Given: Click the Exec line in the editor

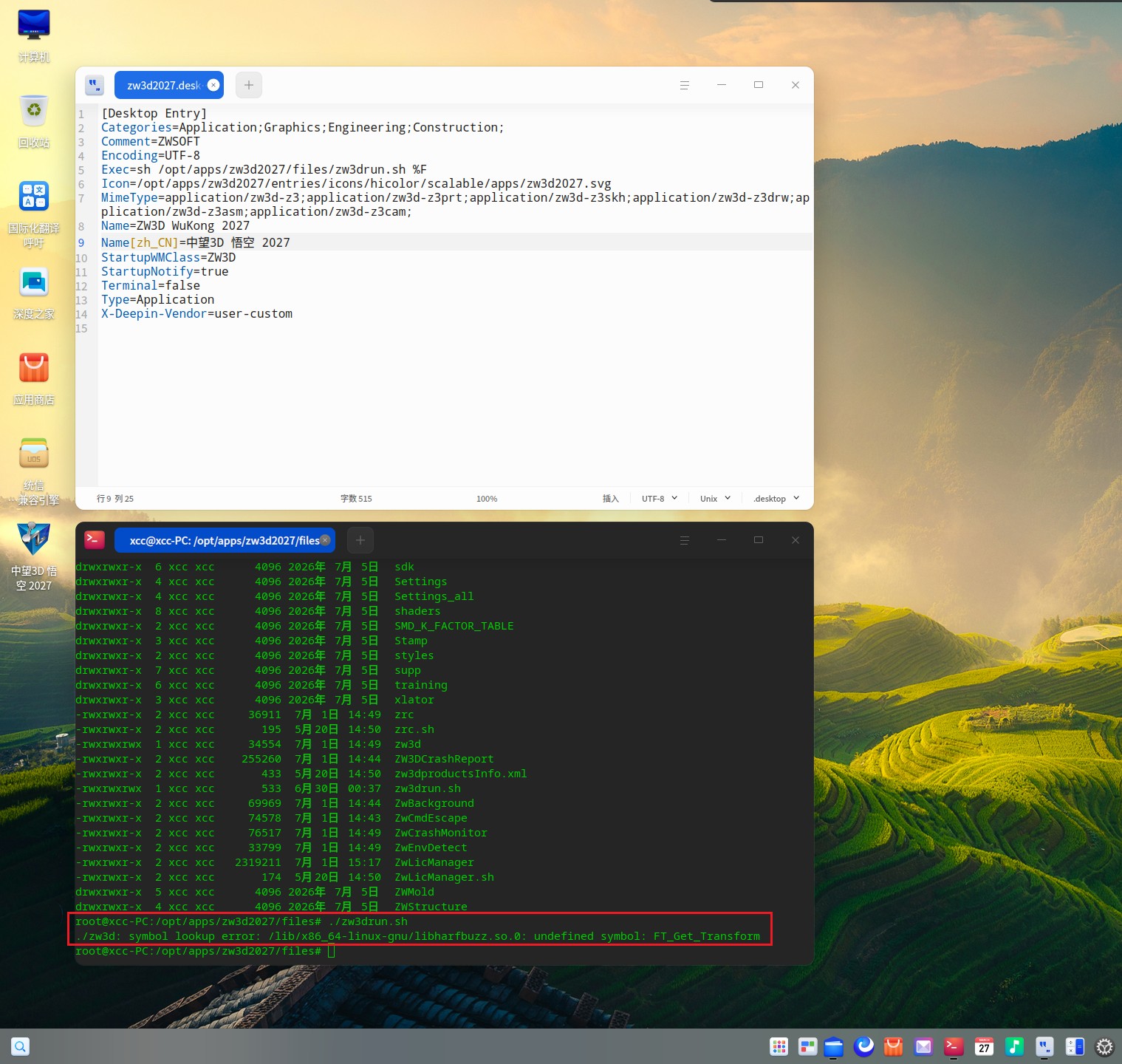Looking at the screenshot, I should (x=264, y=170).
